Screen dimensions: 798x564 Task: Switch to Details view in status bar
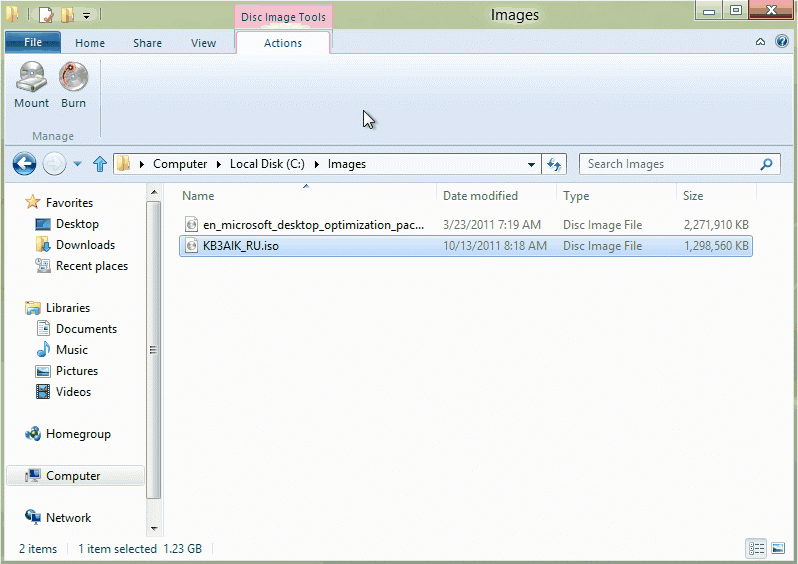click(756, 548)
